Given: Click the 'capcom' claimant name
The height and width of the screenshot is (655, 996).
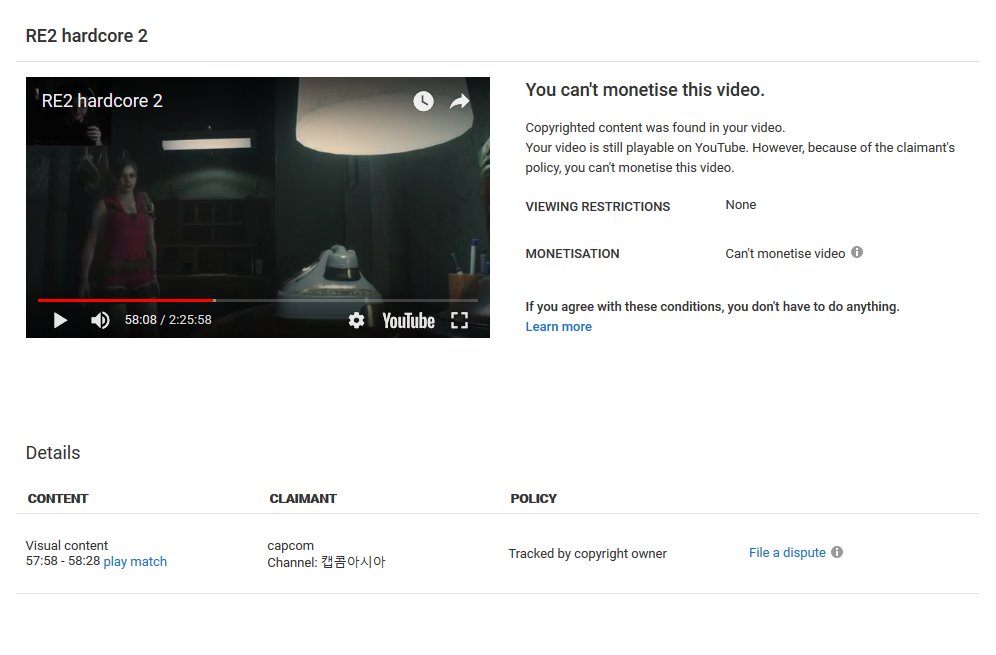Looking at the screenshot, I should pyautogui.click(x=290, y=546).
